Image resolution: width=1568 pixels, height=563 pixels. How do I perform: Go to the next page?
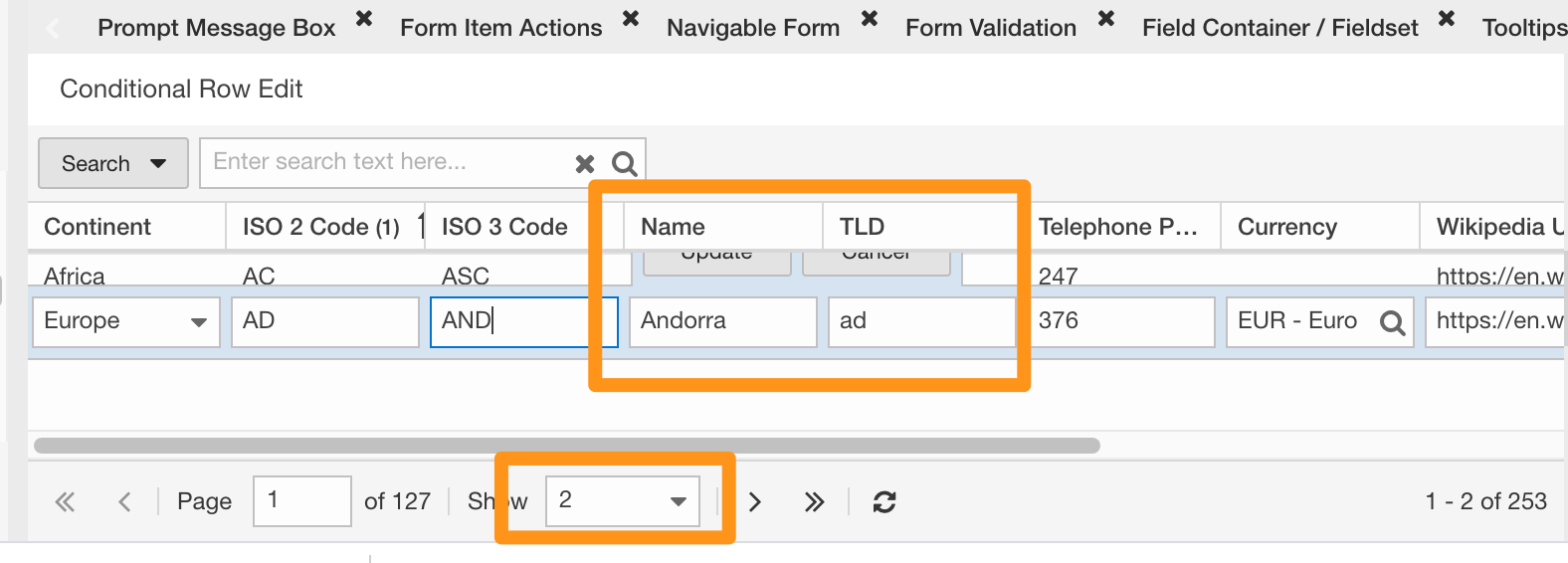[x=755, y=502]
